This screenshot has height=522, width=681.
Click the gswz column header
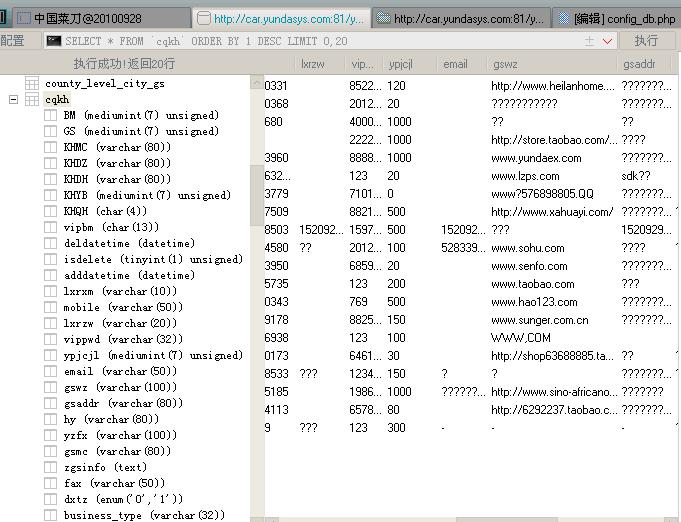point(552,64)
